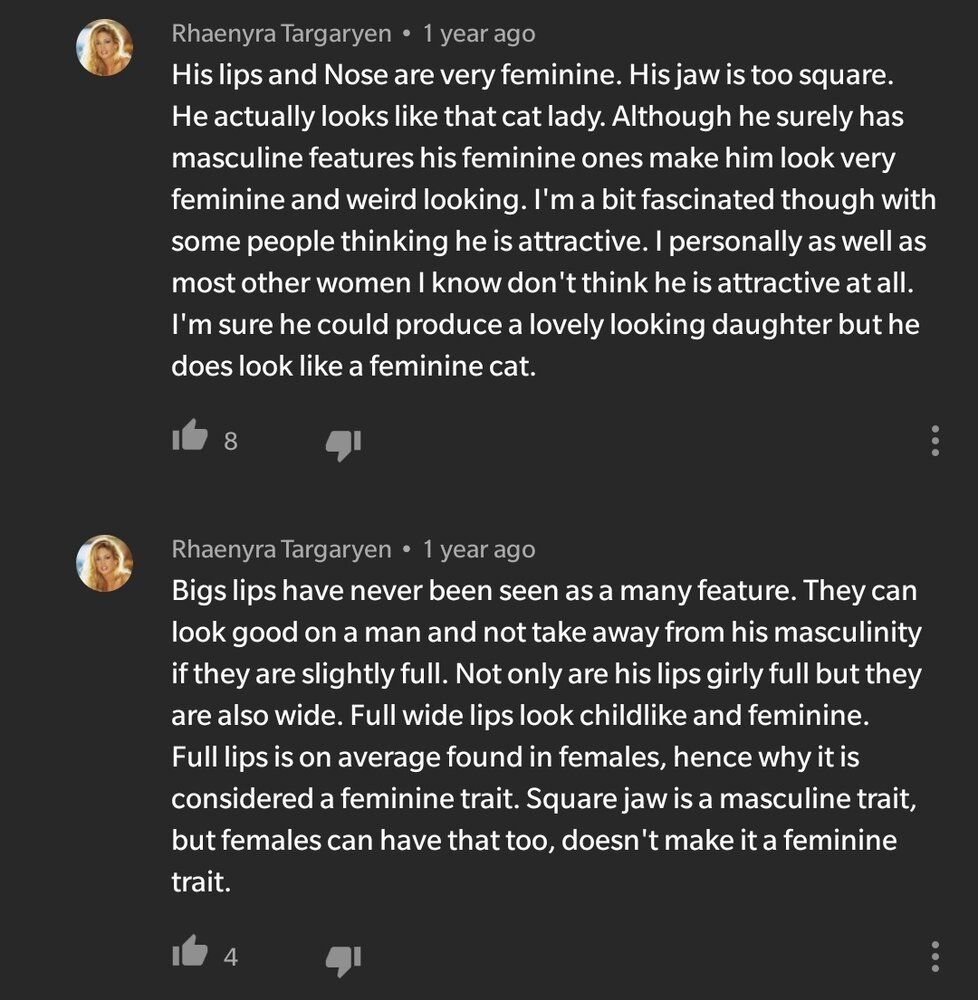Like the comment with 4 likes

[190, 953]
